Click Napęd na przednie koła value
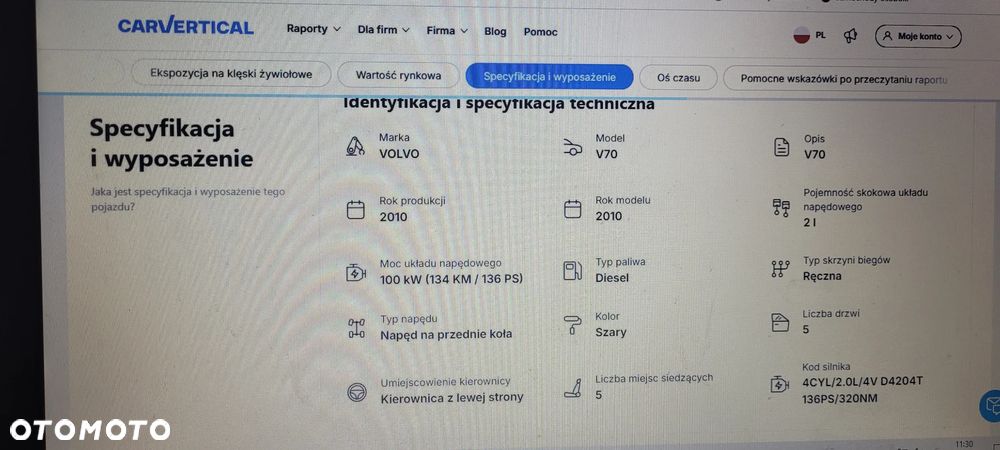The image size is (1000, 450). (446, 335)
